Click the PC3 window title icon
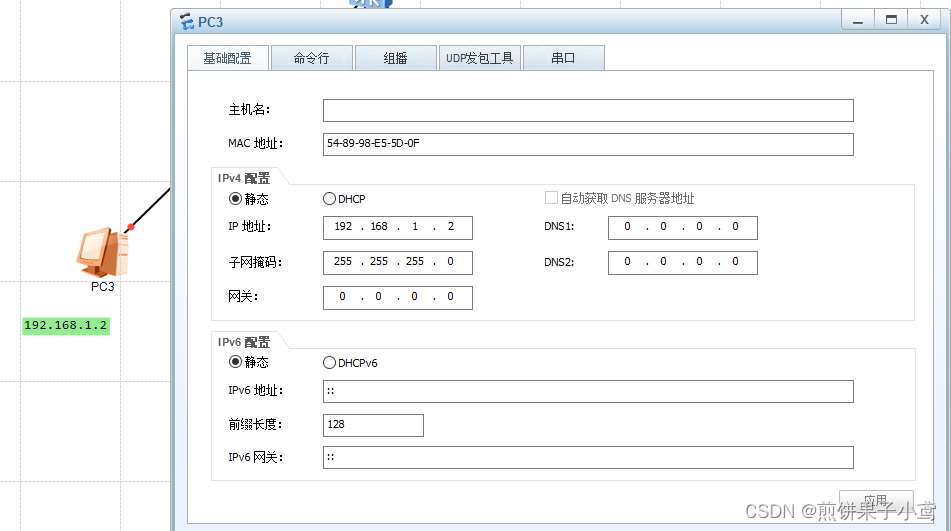Screen dimensions: 951x531 click(187, 22)
